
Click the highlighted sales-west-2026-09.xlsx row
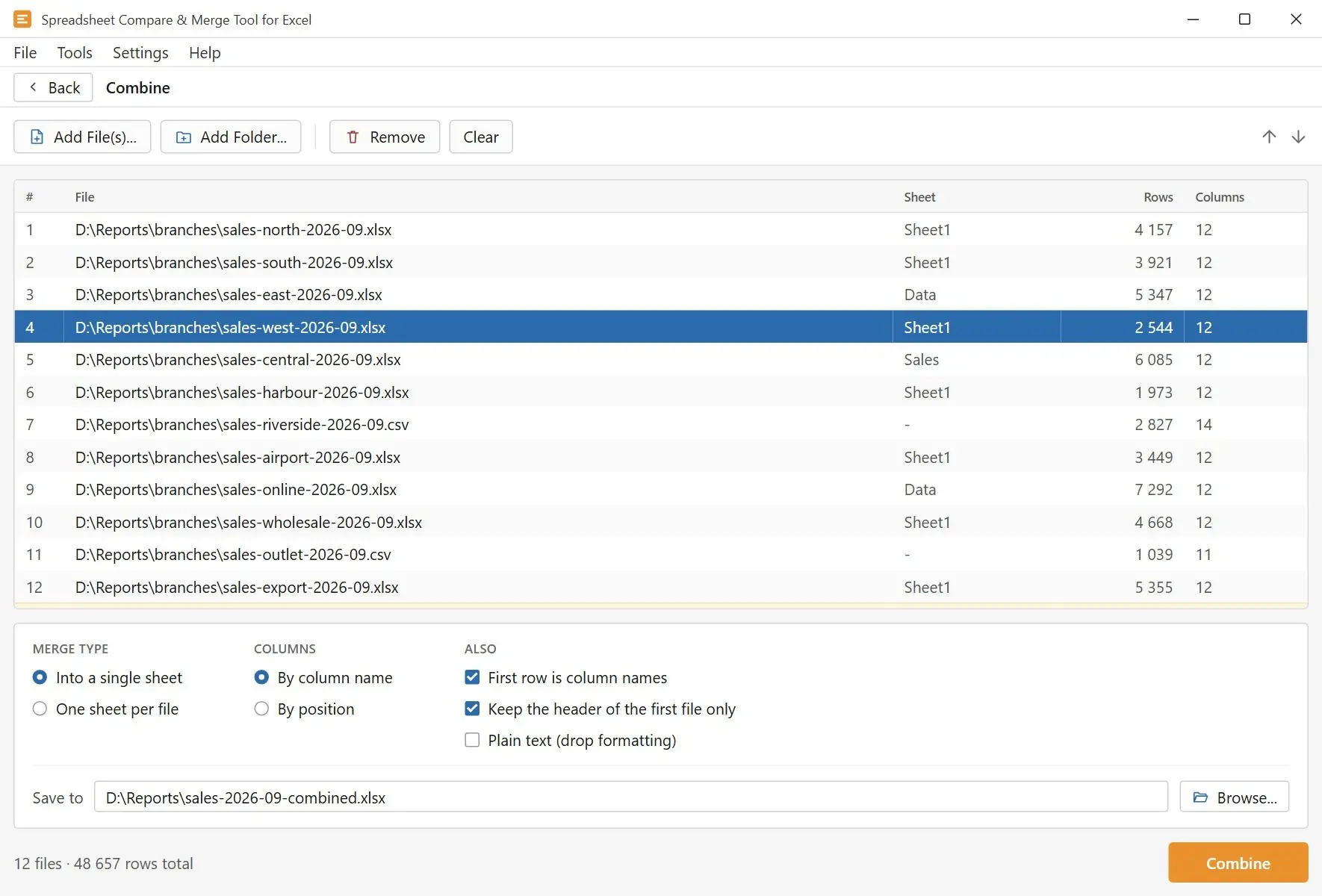(x=661, y=327)
